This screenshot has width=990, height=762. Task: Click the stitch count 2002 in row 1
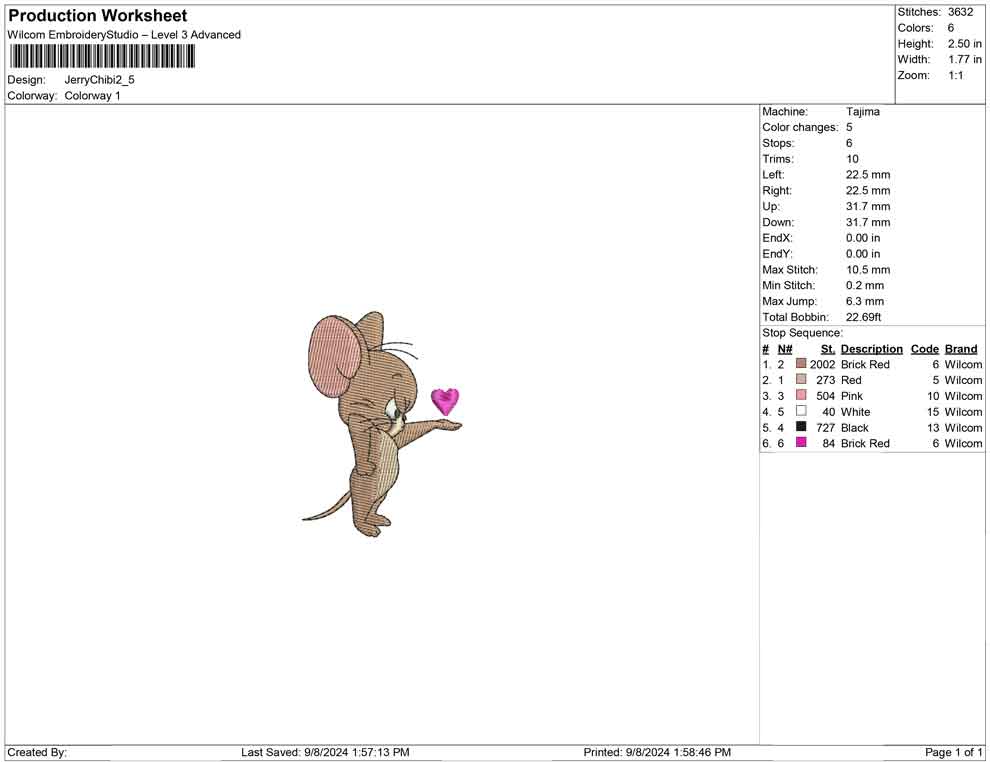pos(822,364)
